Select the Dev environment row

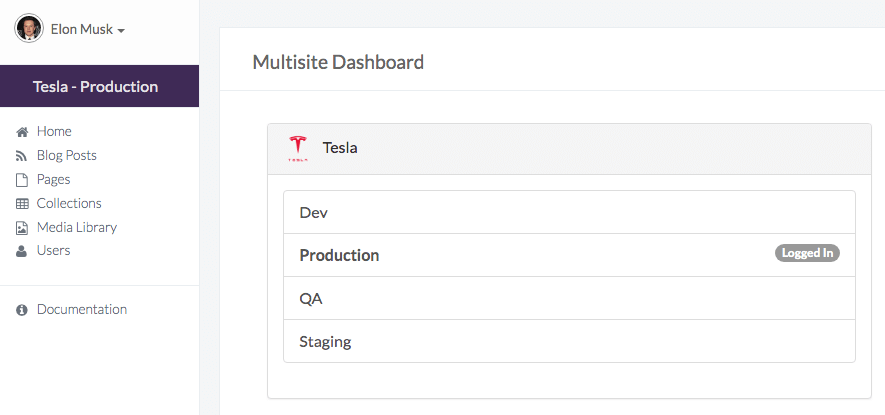(x=569, y=212)
